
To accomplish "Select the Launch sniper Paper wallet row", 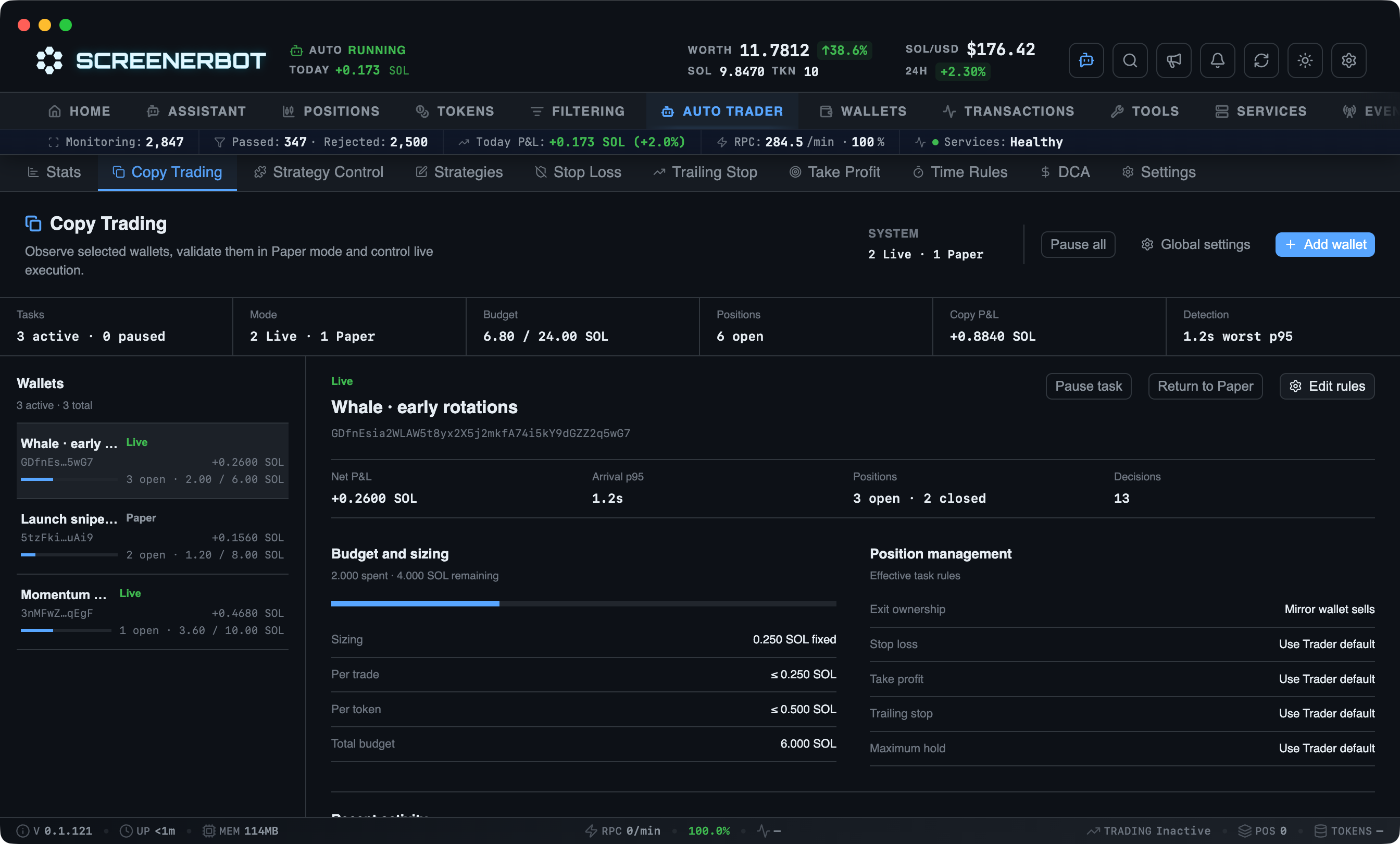I will tap(152, 536).
